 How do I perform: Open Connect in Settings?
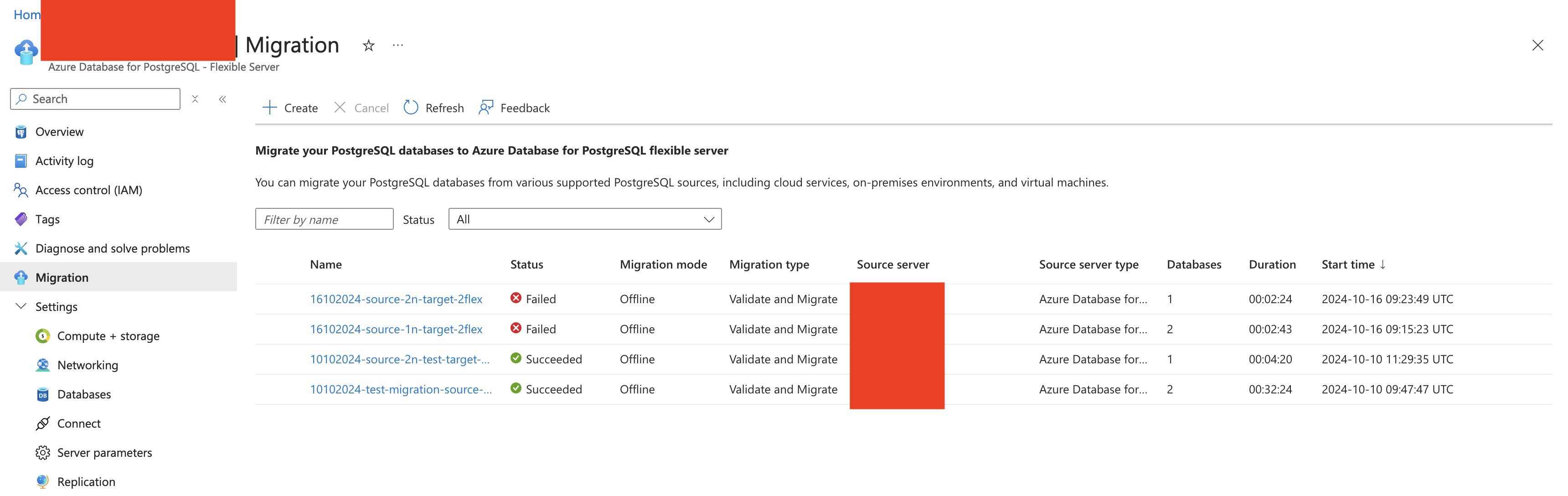click(78, 424)
